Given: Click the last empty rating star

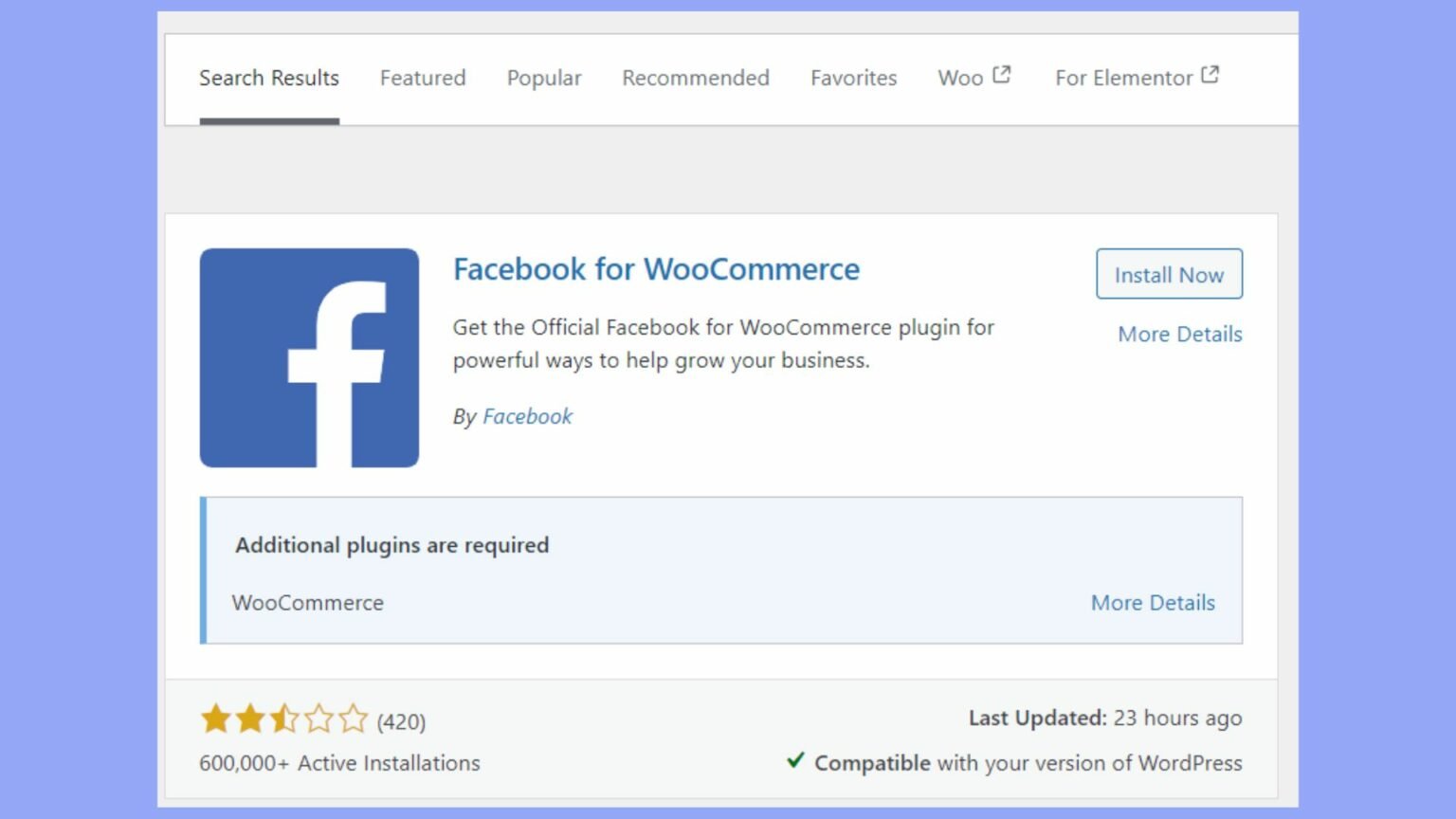Looking at the screenshot, I should (x=352, y=719).
